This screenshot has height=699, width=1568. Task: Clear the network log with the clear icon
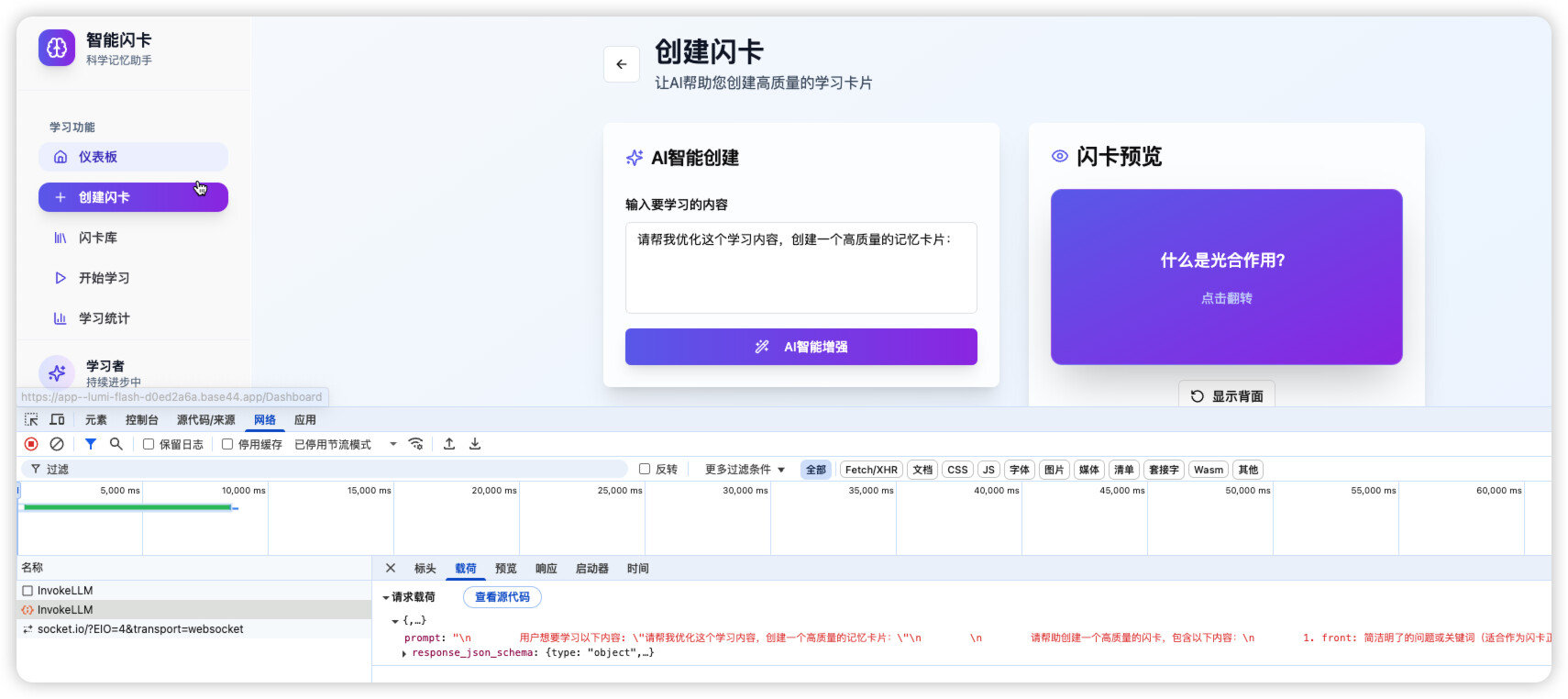pyautogui.click(x=57, y=444)
